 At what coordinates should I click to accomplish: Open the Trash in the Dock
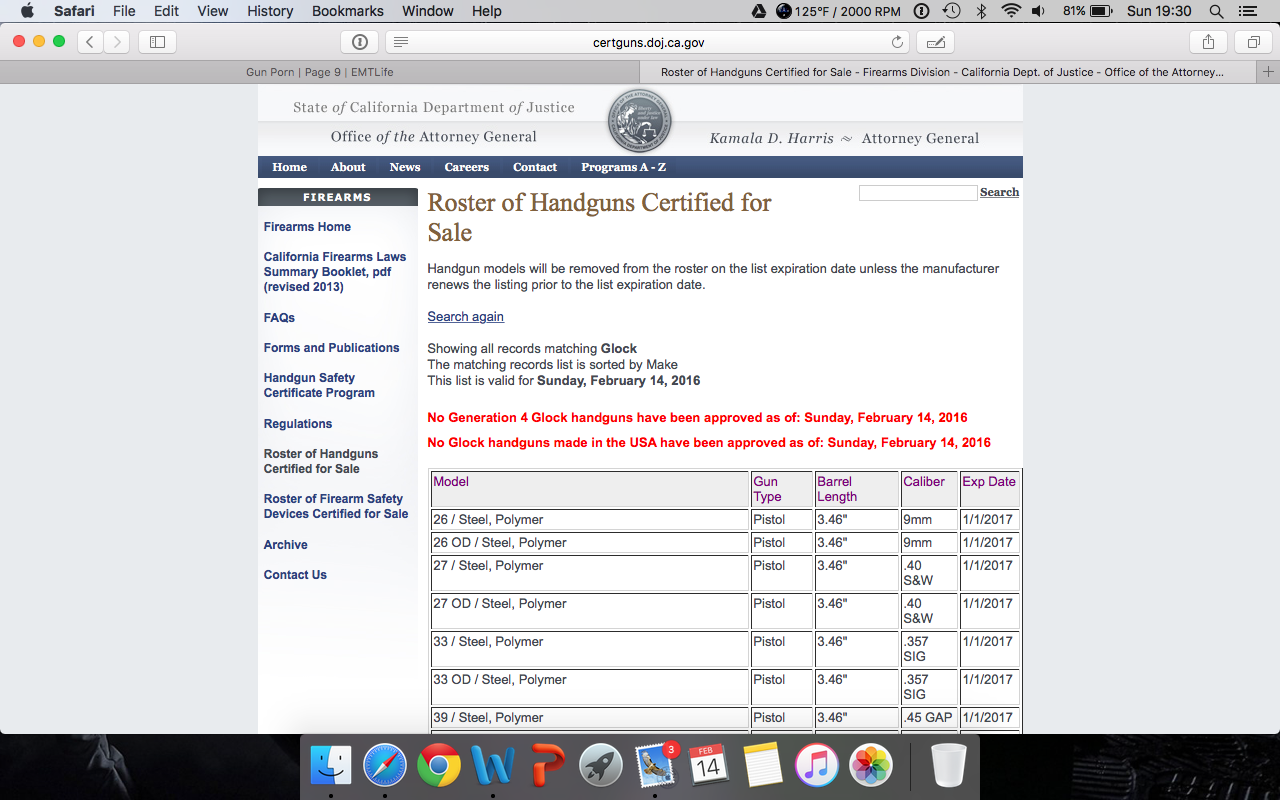pos(948,766)
